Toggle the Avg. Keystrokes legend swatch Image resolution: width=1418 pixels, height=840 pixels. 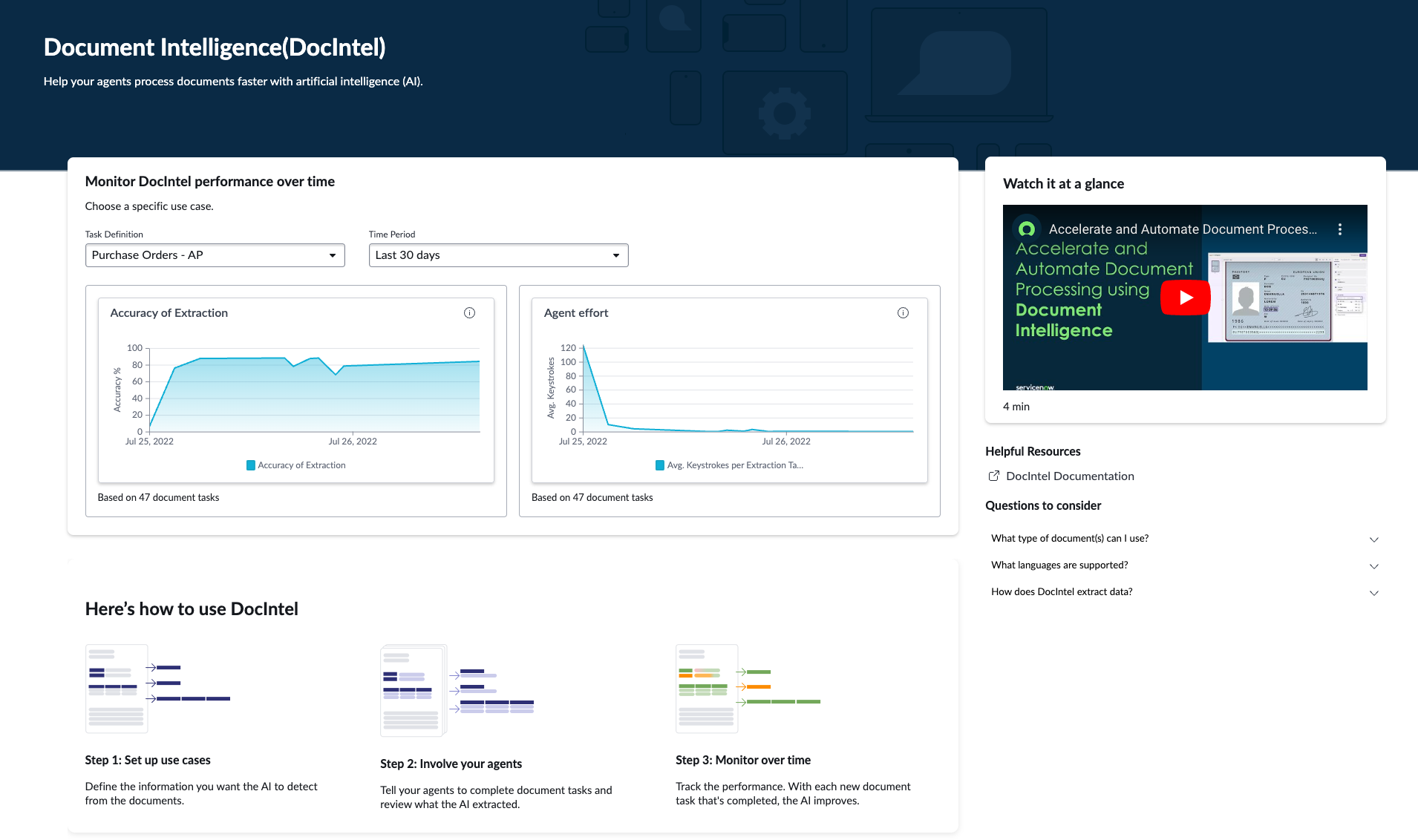point(660,465)
